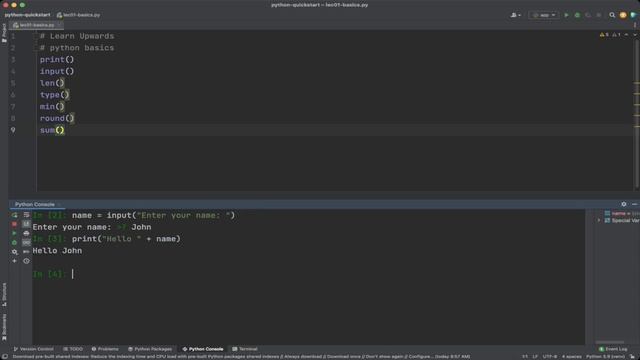
Task: Click the Python interpreter selector in the status bar
Action: 605,357
